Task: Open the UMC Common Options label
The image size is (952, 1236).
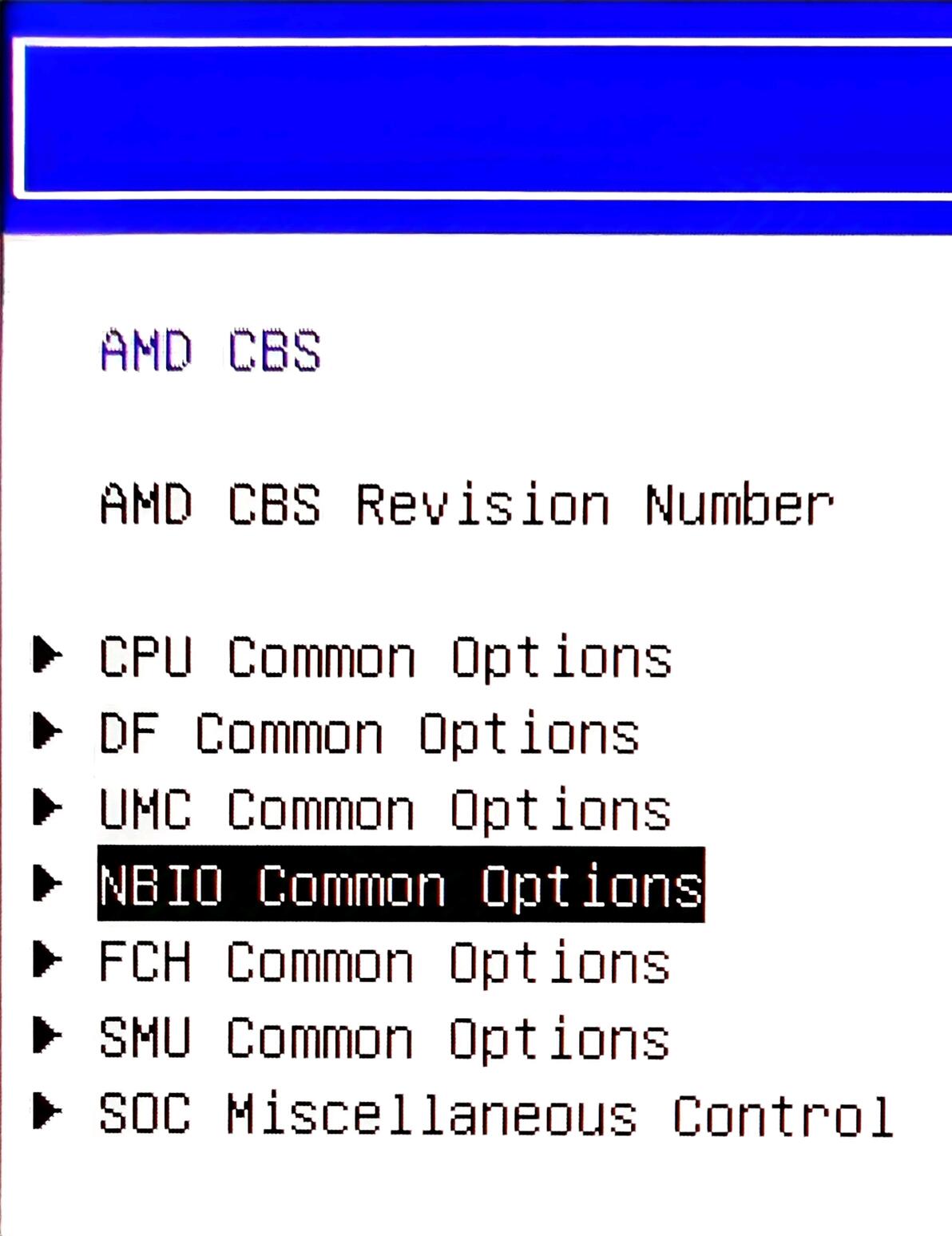Action: coord(385,810)
